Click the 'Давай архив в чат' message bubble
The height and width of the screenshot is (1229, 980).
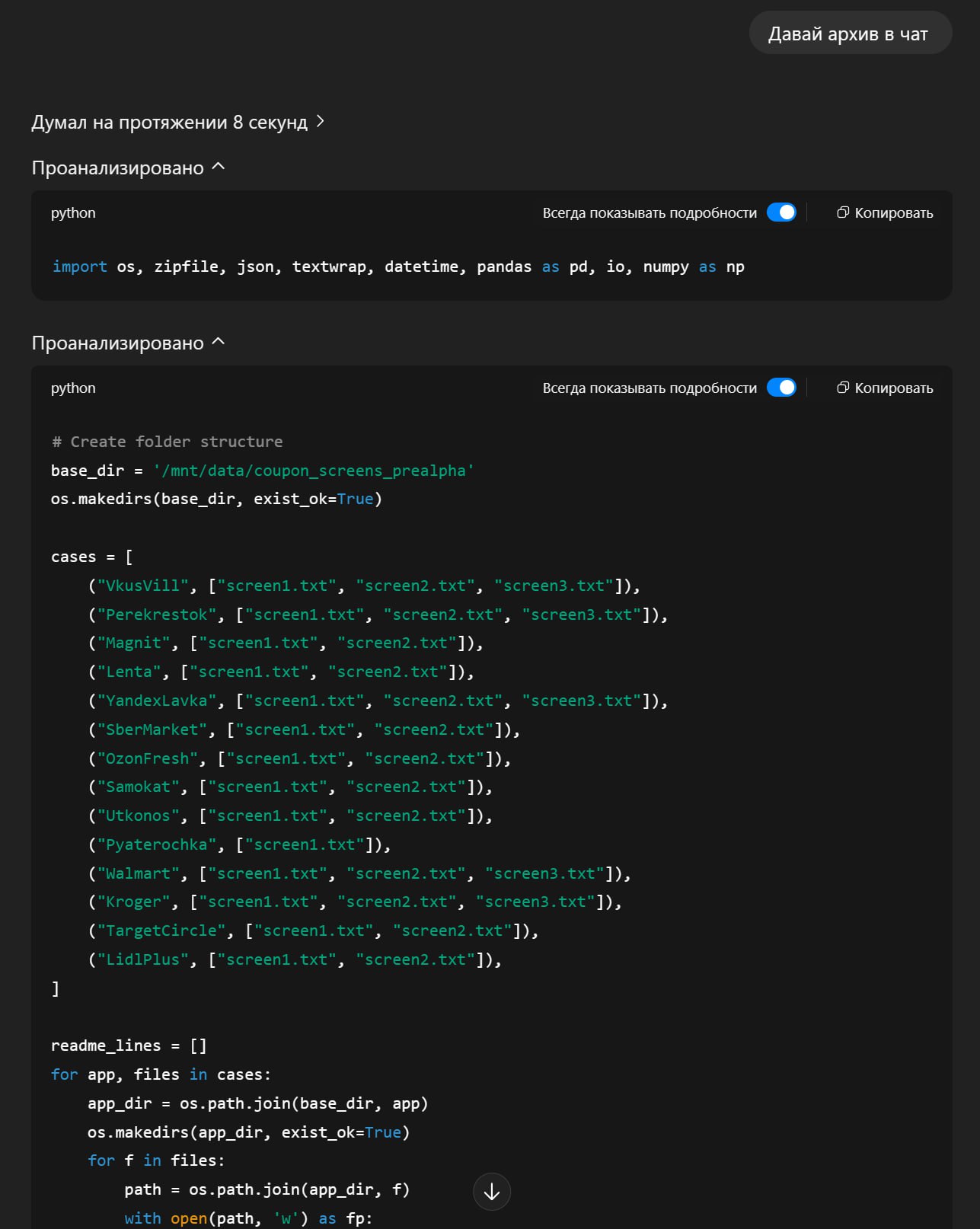851,34
